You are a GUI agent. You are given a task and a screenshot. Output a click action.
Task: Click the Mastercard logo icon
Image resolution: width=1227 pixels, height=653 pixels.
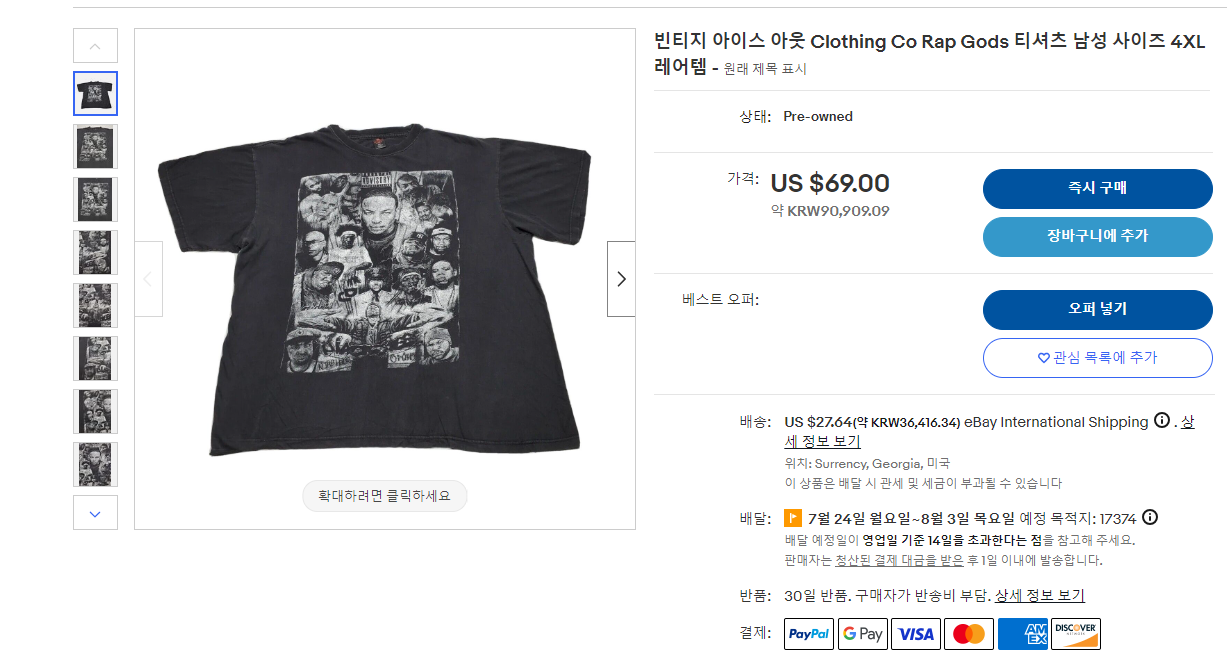[968, 634]
